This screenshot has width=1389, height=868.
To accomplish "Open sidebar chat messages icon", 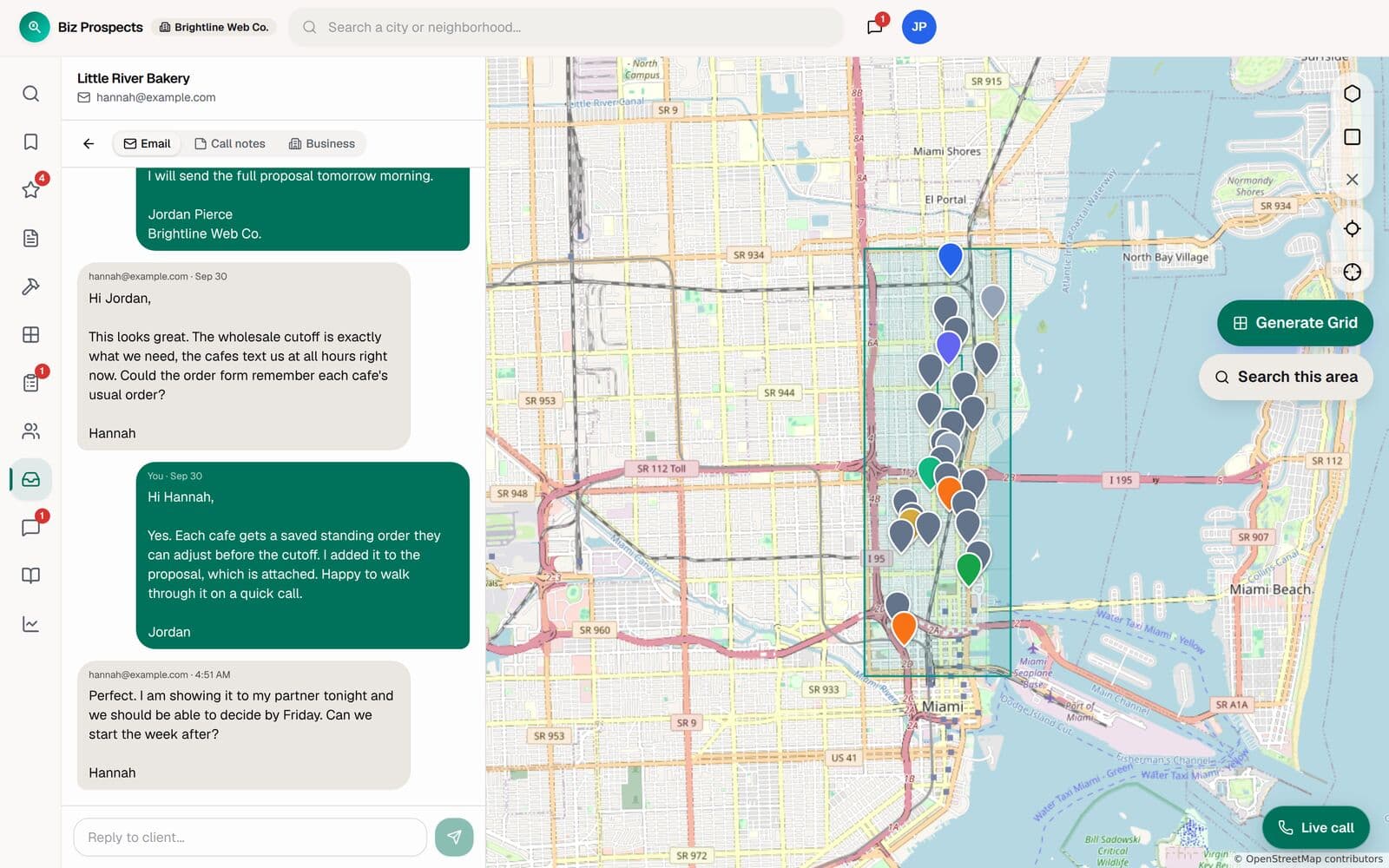I will pos(30,527).
